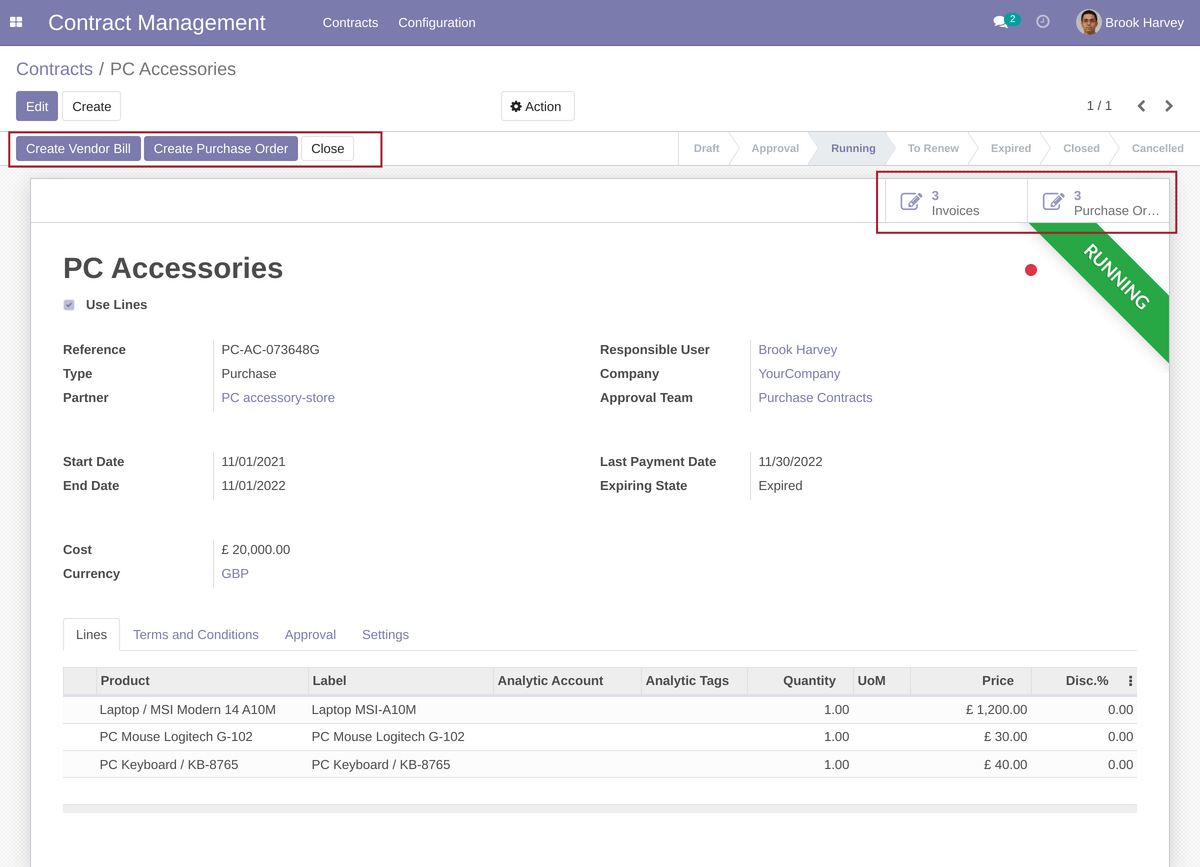The width and height of the screenshot is (1200, 867).
Task: Open the 3 Invoices stat button
Action: click(x=955, y=203)
